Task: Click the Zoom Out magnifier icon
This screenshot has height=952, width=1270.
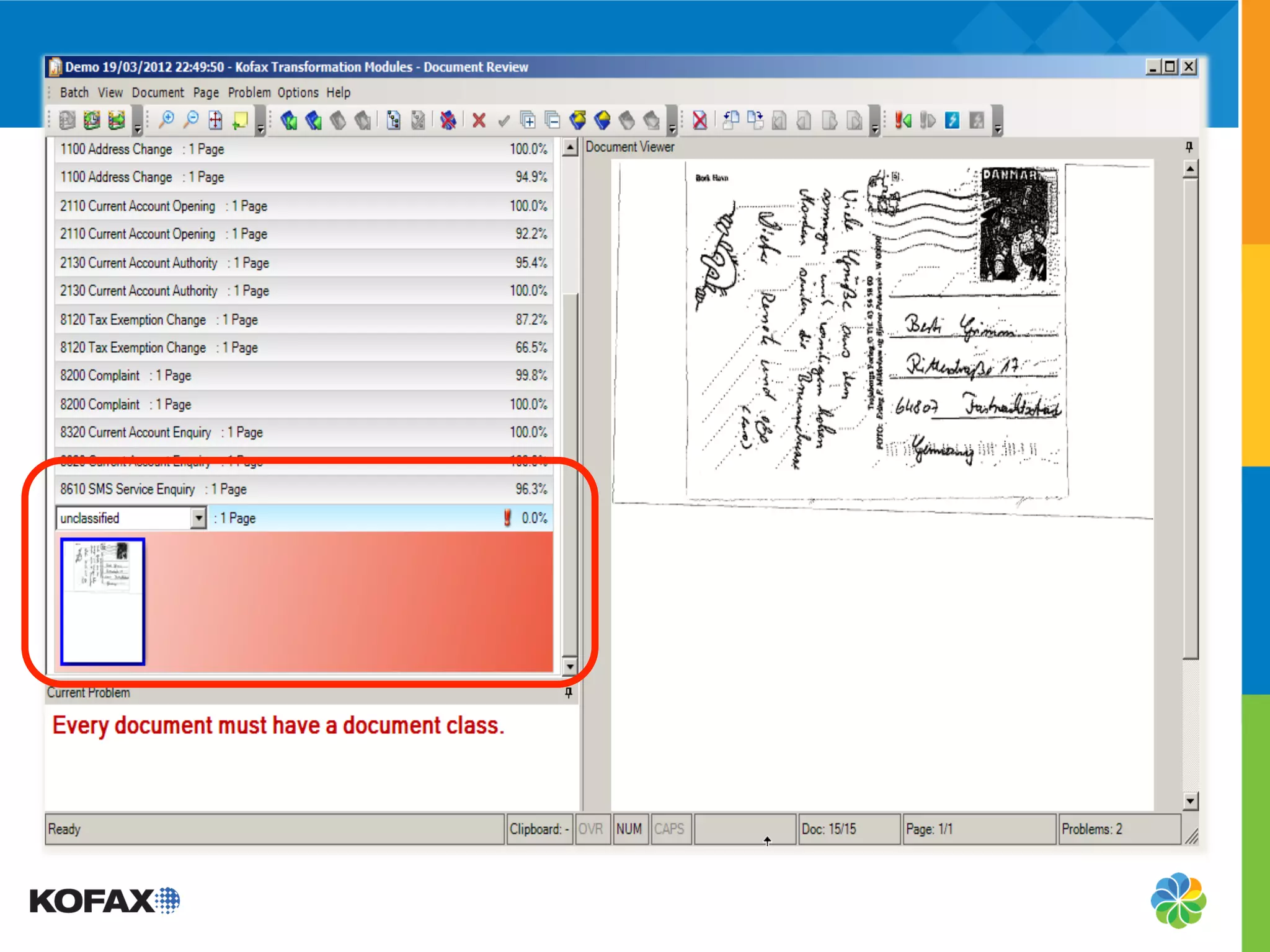Action: tap(191, 120)
